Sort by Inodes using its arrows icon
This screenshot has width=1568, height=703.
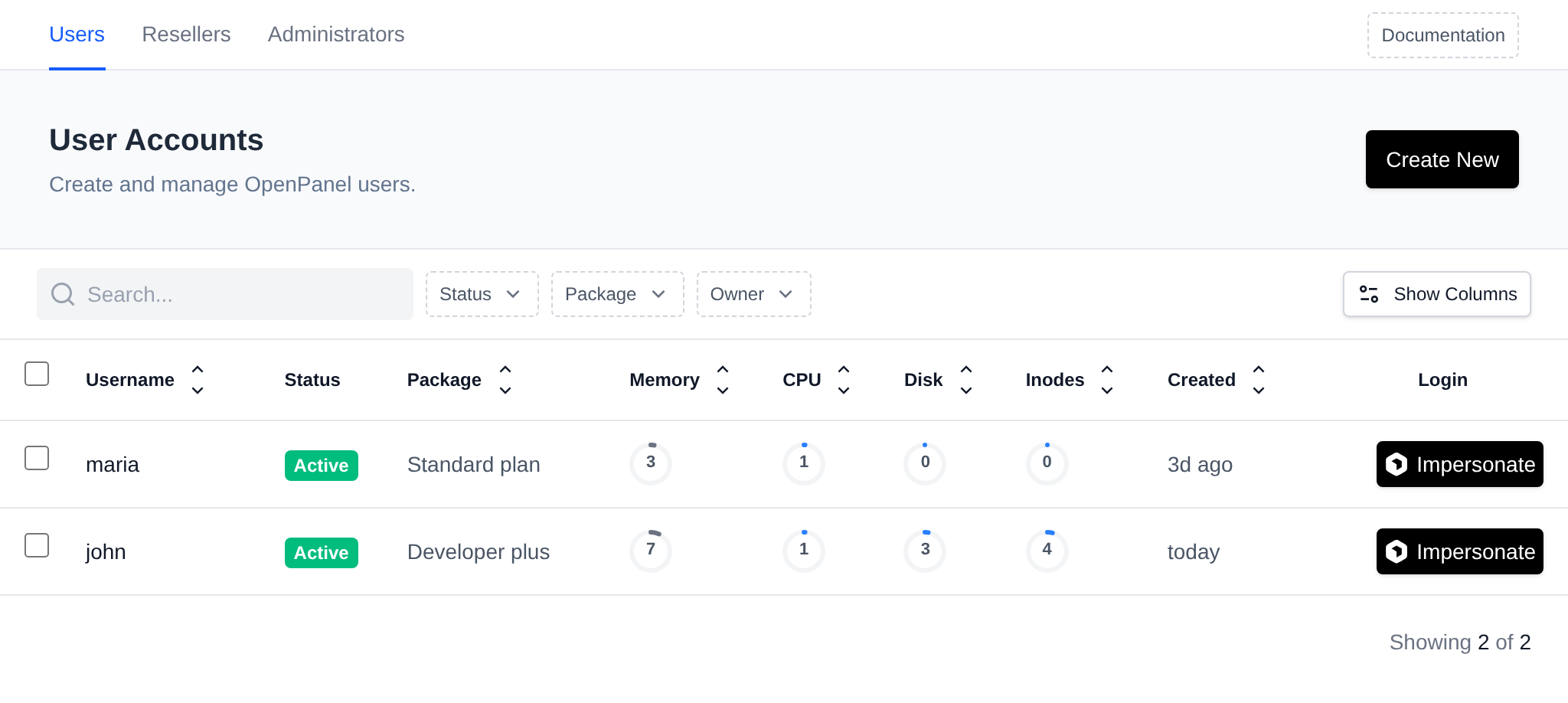(1107, 380)
